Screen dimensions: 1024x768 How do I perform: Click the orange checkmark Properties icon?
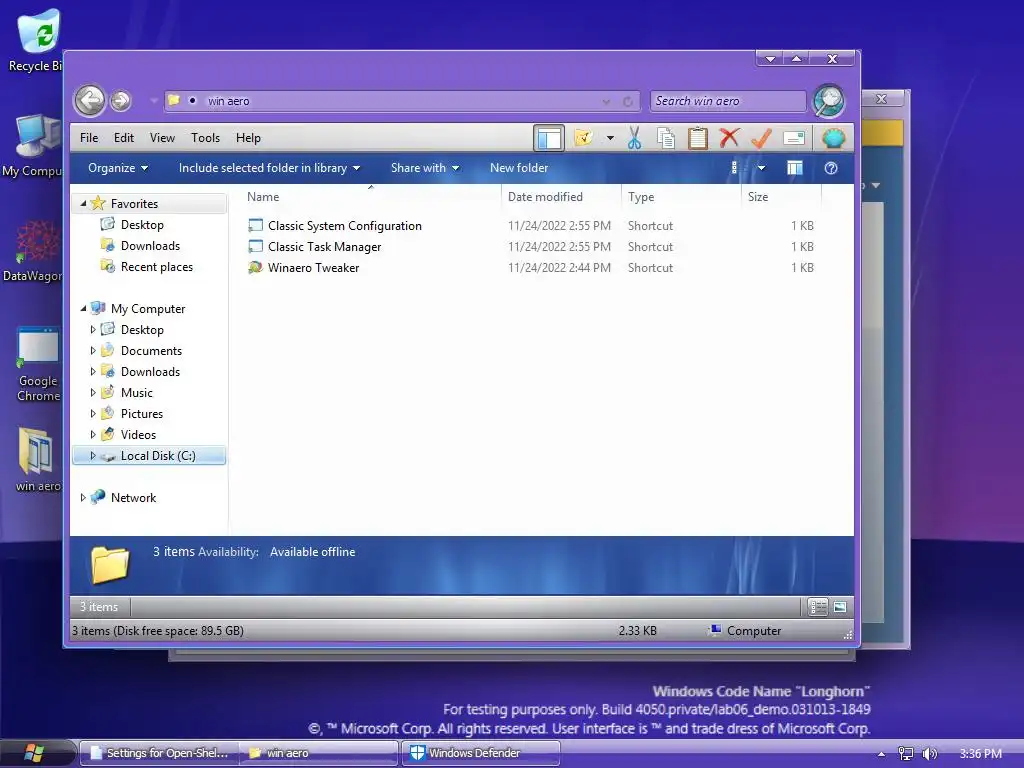tap(761, 138)
